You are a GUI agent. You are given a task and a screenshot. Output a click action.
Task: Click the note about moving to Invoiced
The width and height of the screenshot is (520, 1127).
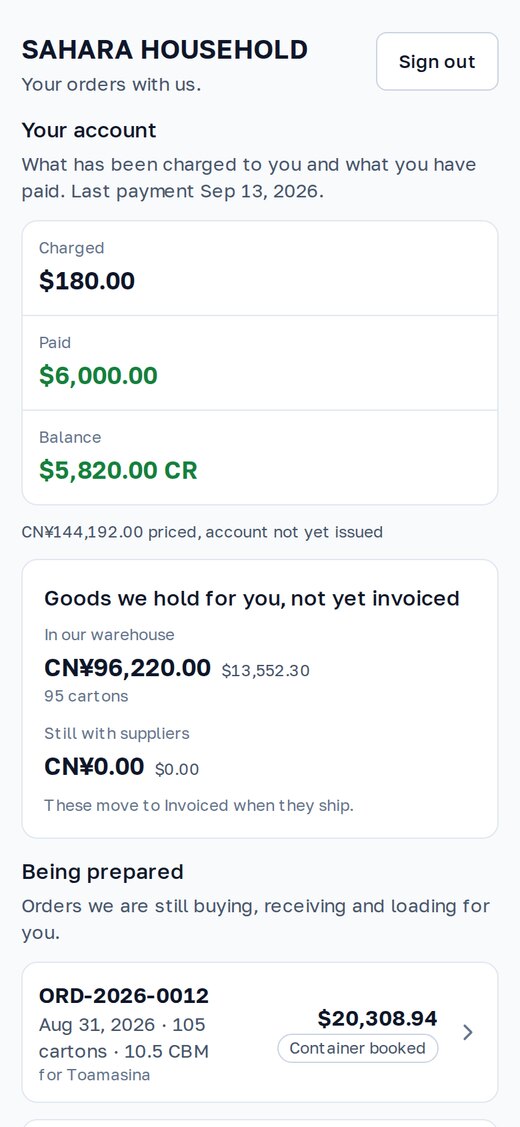[x=199, y=805]
